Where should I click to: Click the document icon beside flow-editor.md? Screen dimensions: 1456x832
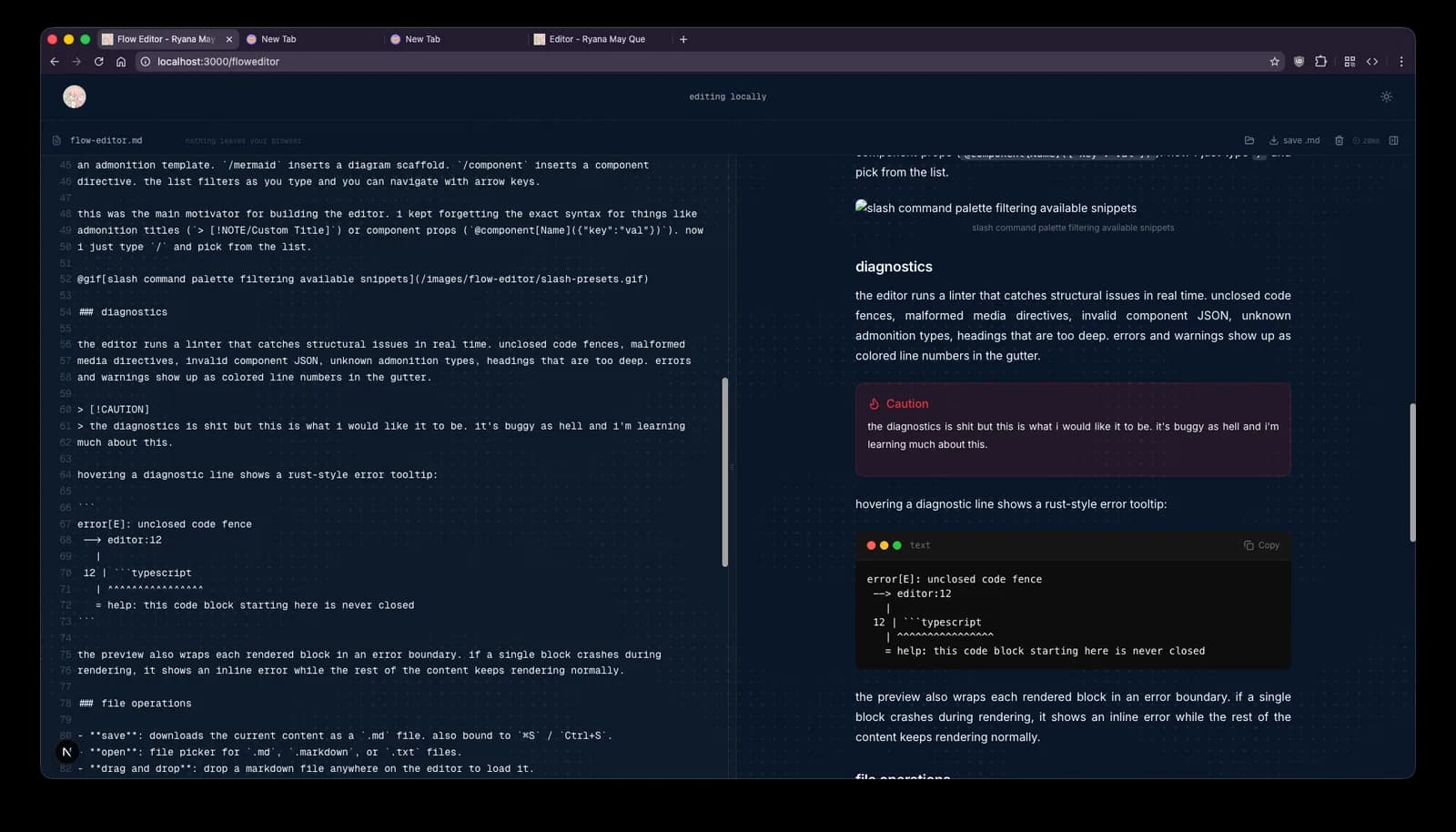click(56, 140)
